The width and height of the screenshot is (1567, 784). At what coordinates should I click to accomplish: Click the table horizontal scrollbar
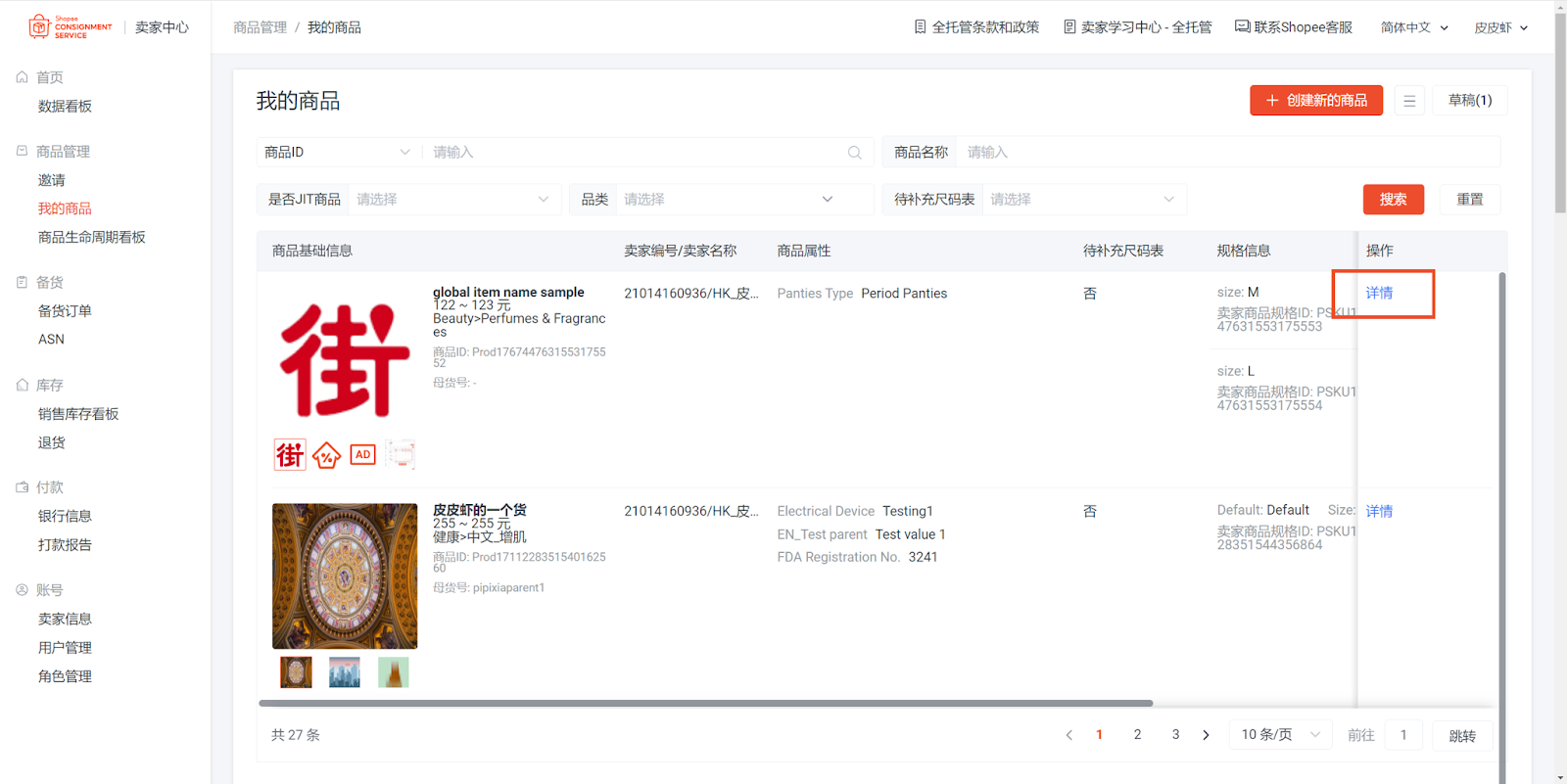[x=705, y=703]
